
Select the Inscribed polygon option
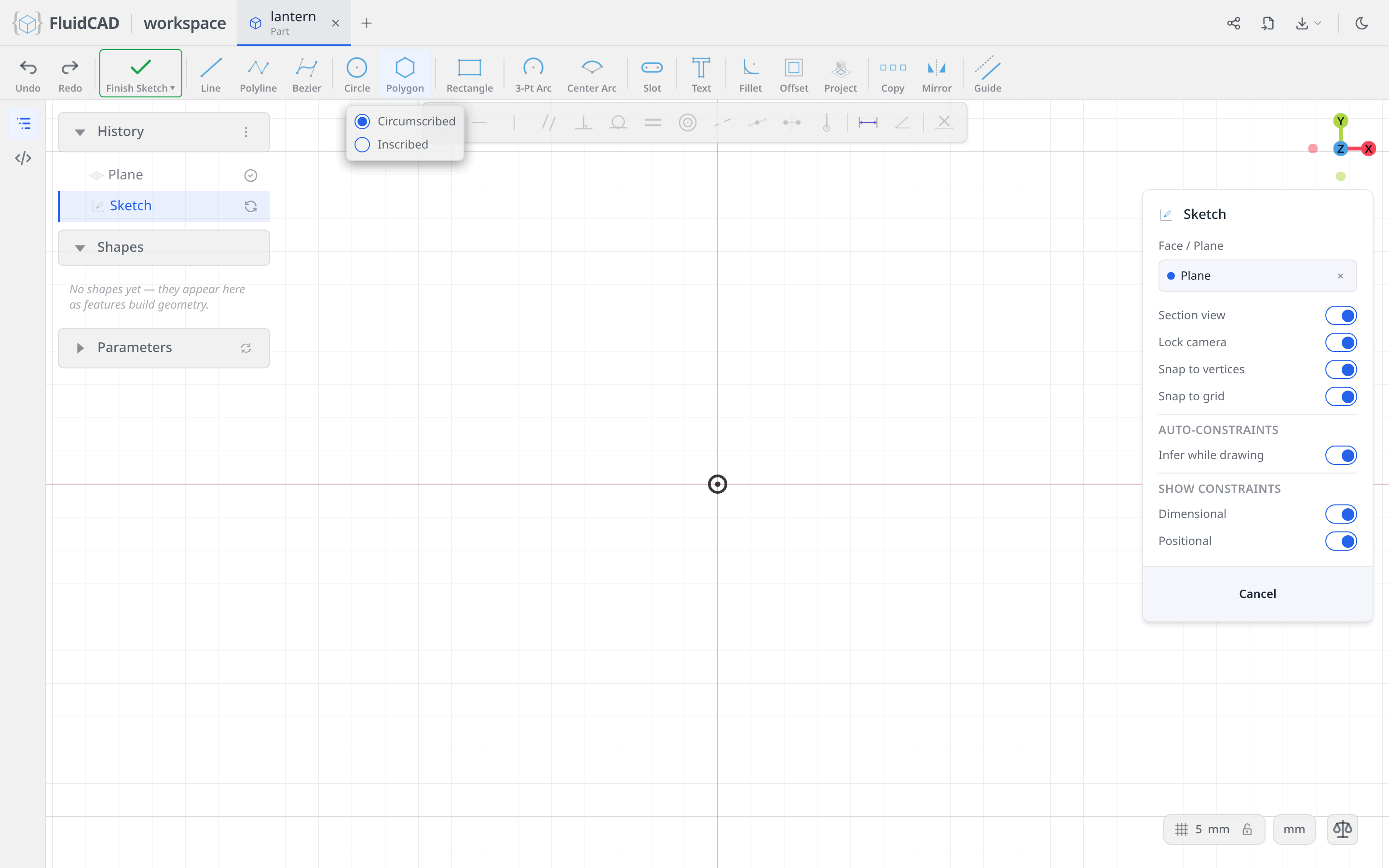392,145
